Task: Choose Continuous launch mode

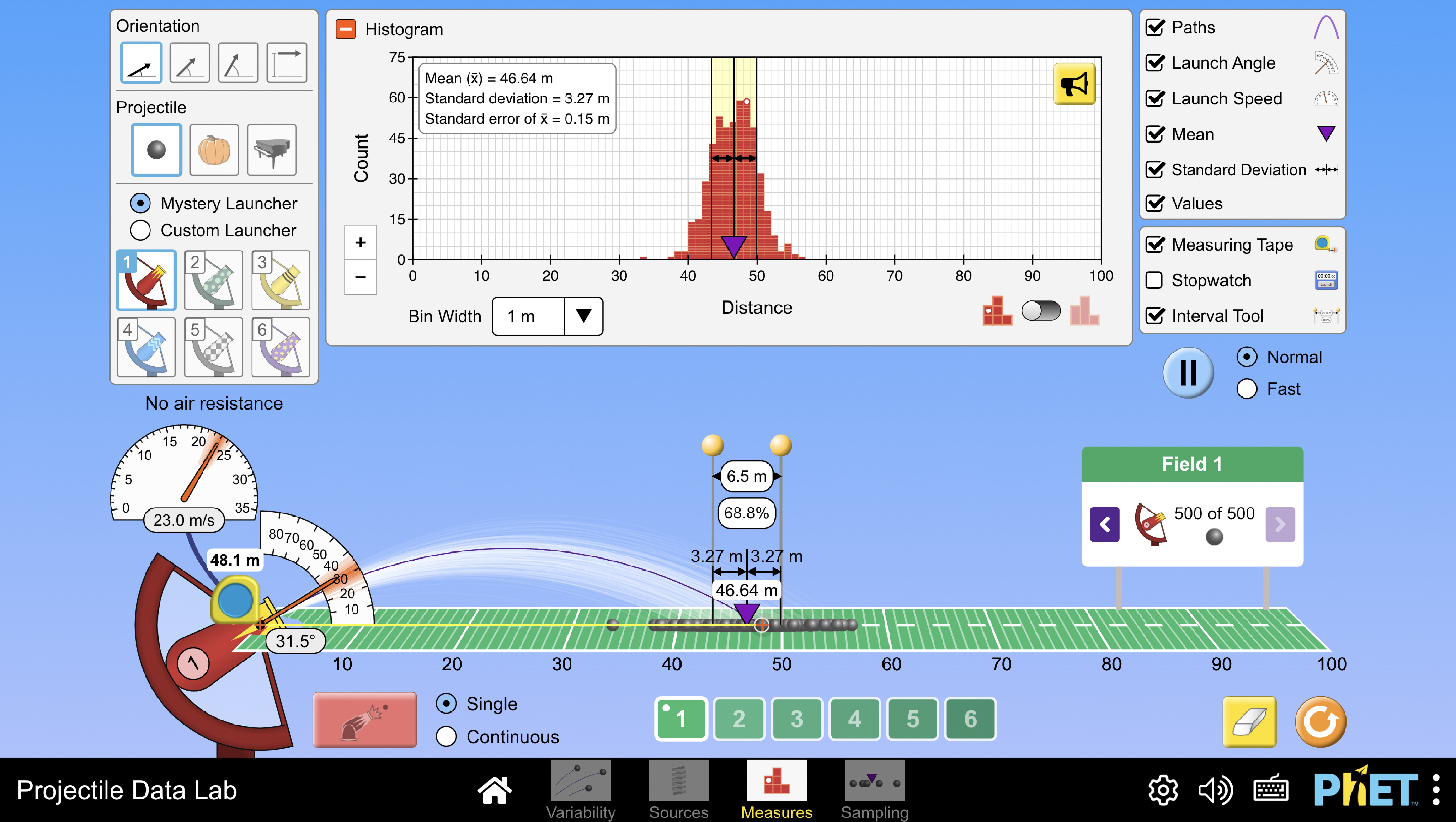Action: 446,736
